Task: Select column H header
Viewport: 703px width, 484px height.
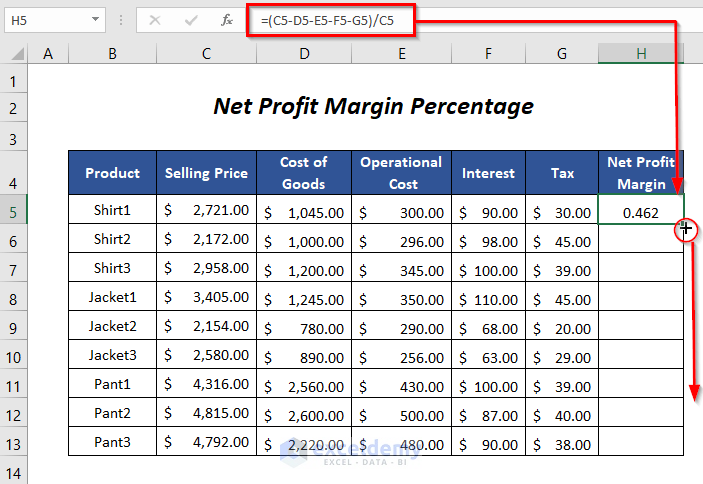Action: (641, 54)
